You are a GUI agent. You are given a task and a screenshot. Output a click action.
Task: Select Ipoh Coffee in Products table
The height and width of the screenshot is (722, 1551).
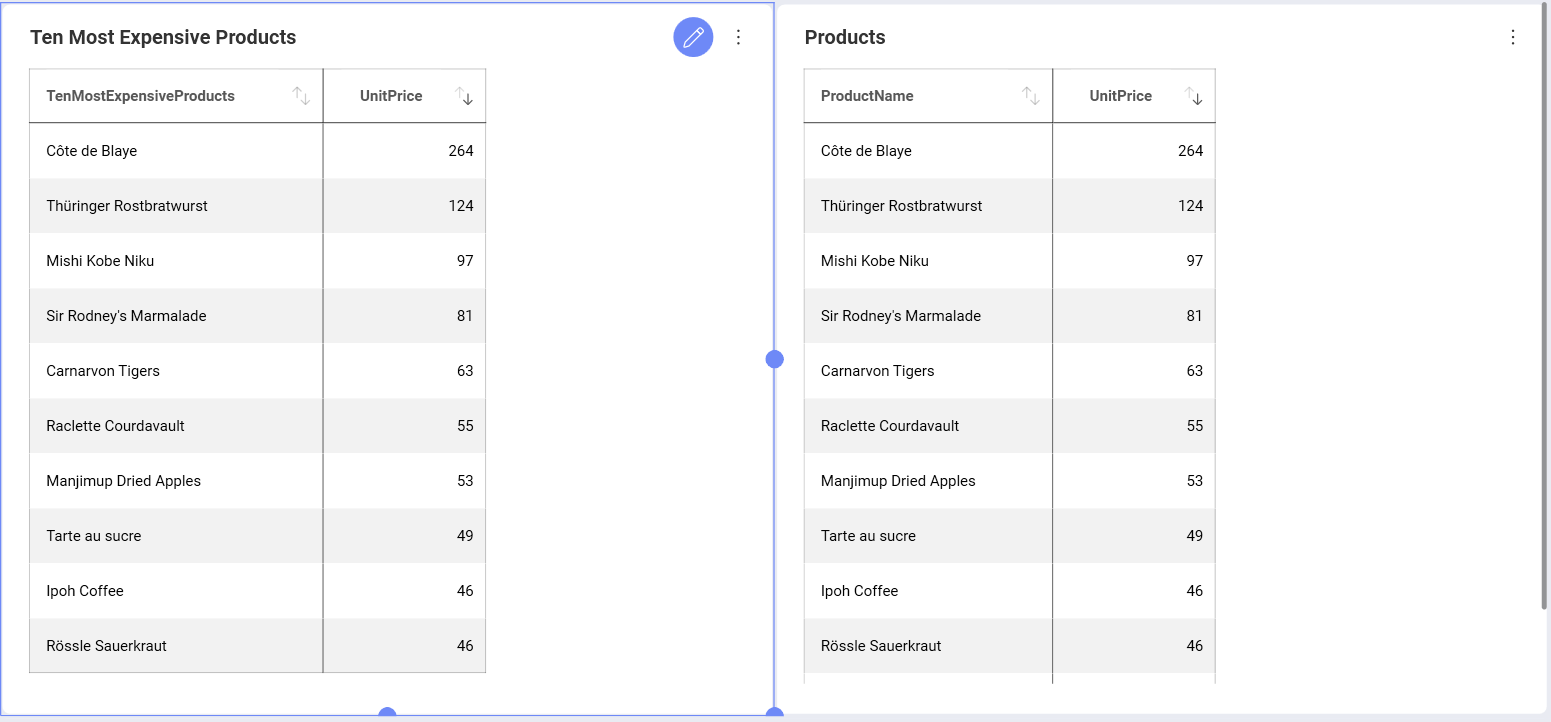tap(860, 591)
